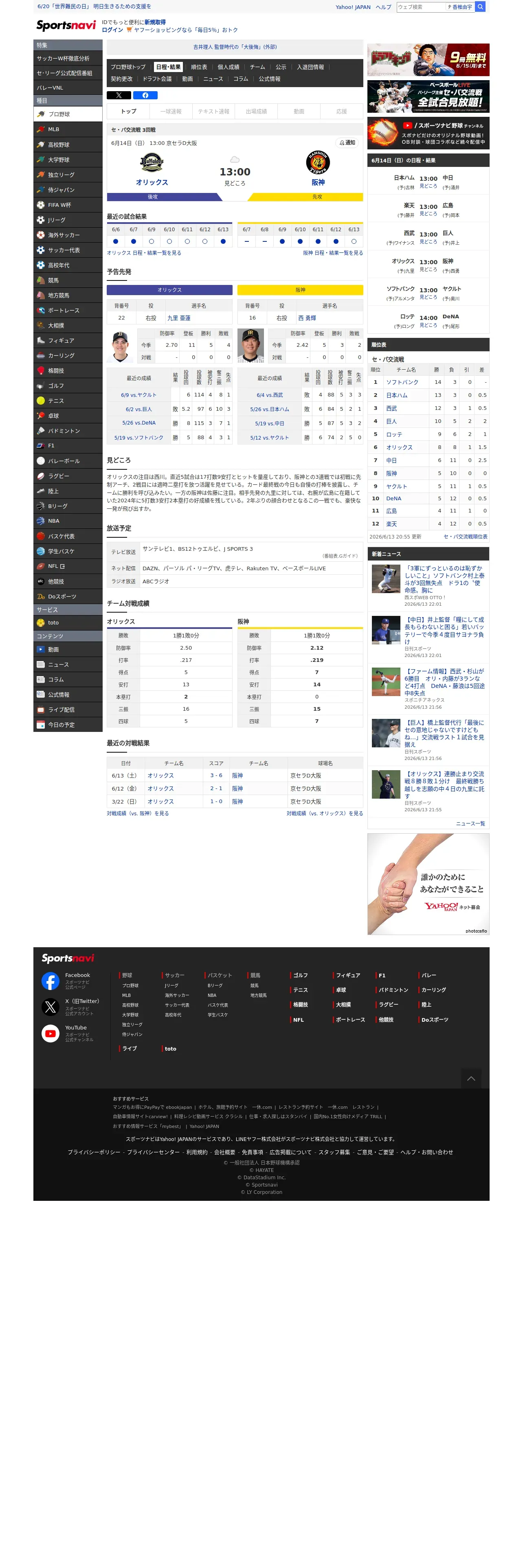This screenshot has width=523, height=1568.
Task: Open the セ・パ交流戦 全試合見放題 banner
Action: tap(428, 96)
